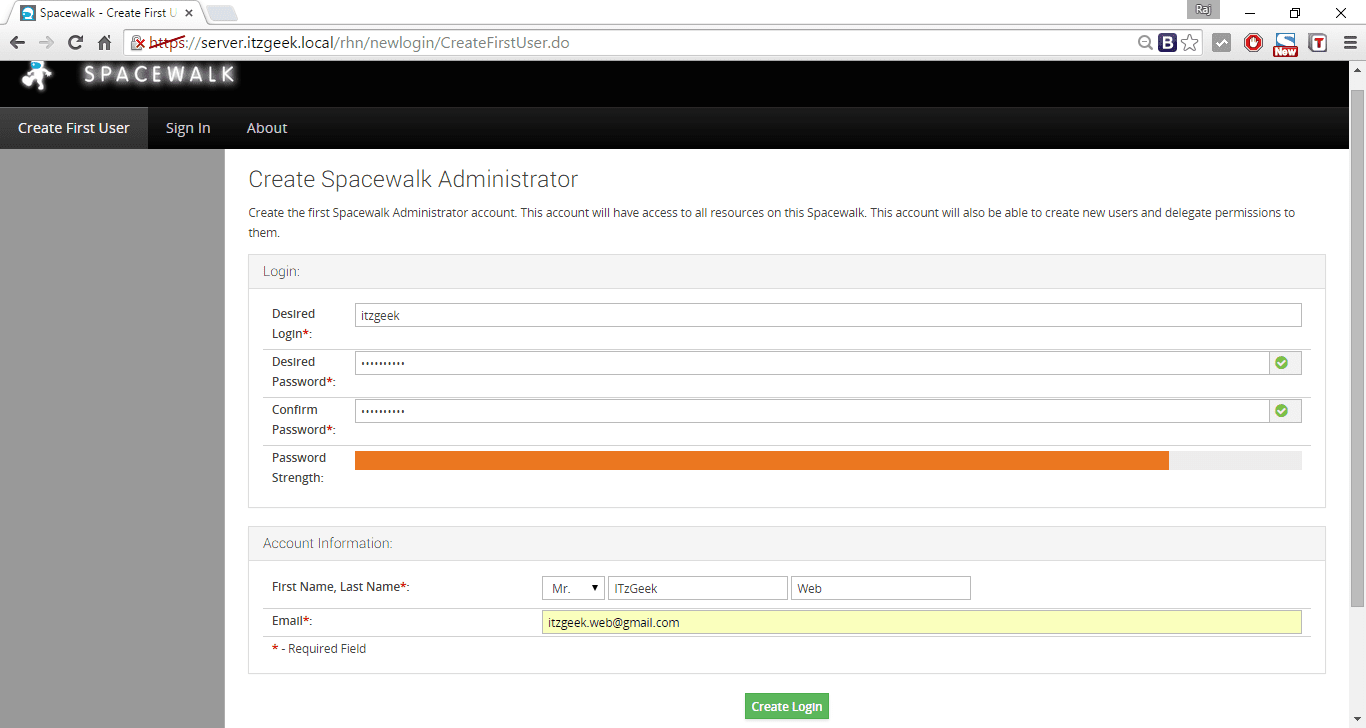The height and width of the screenshot is (728, 1366).
Task: Click the Spacewalk astronaut logo
Action: pyautogui.click(x=38, y=76)
